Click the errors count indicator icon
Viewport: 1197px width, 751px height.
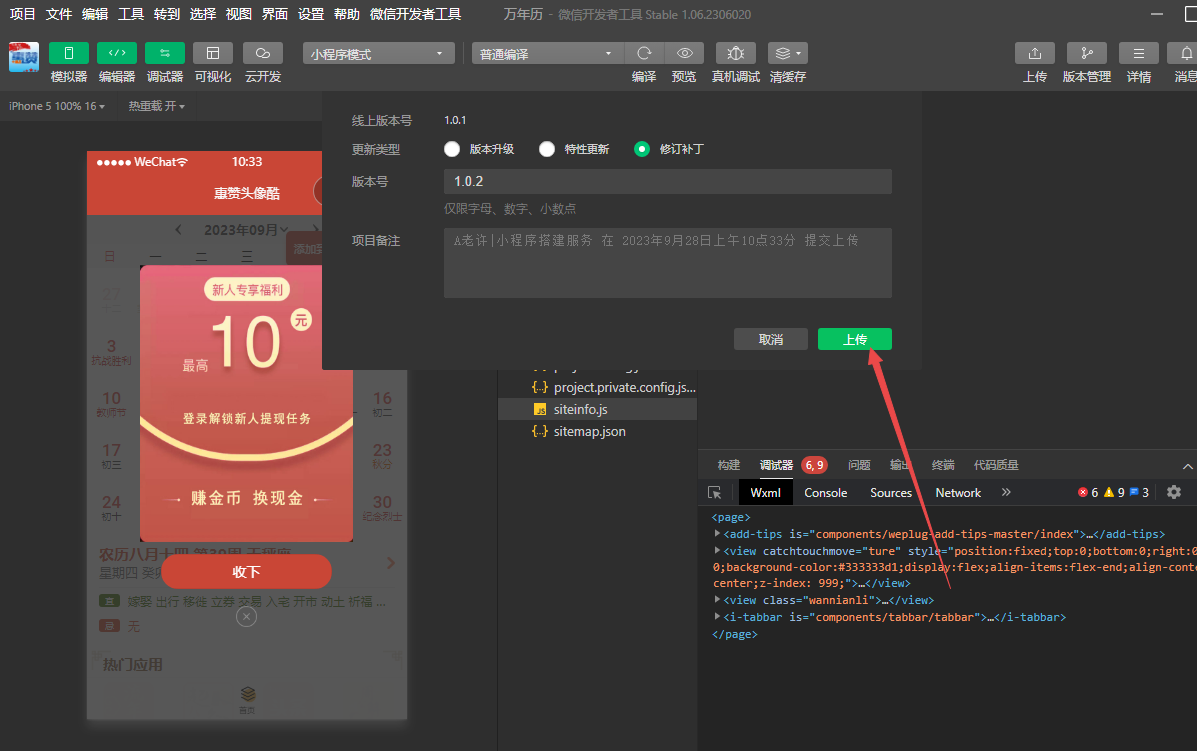pyautogui.click(x=1082, y=492)
